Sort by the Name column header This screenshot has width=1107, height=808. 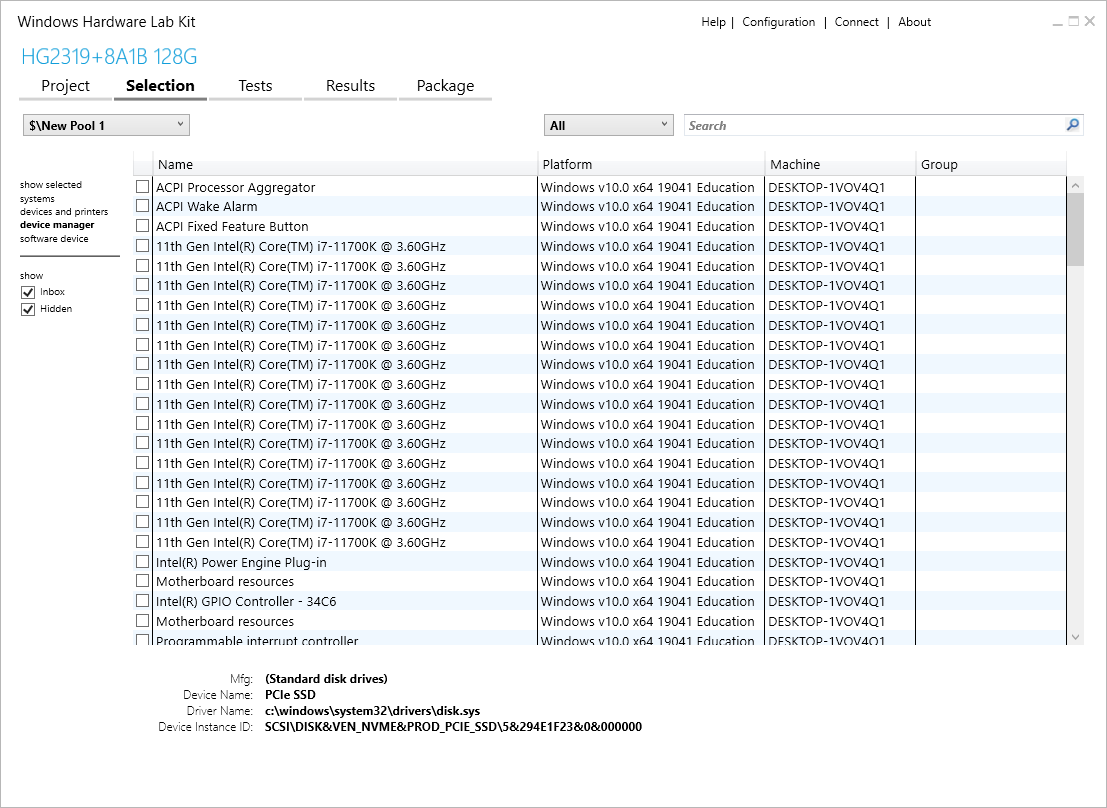click(x=345, y=164)
